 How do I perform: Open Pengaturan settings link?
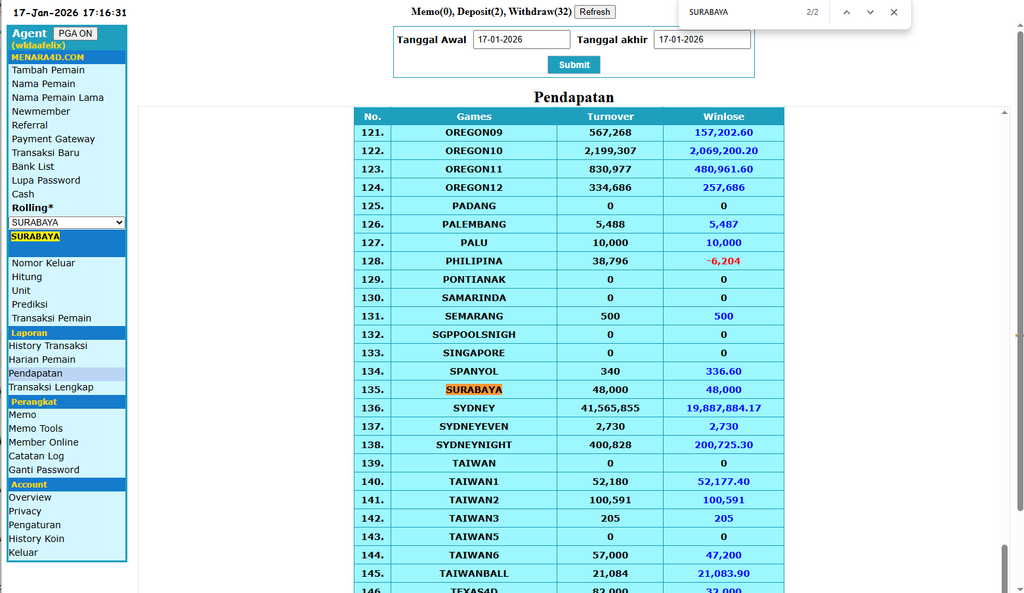click(35, 525)
